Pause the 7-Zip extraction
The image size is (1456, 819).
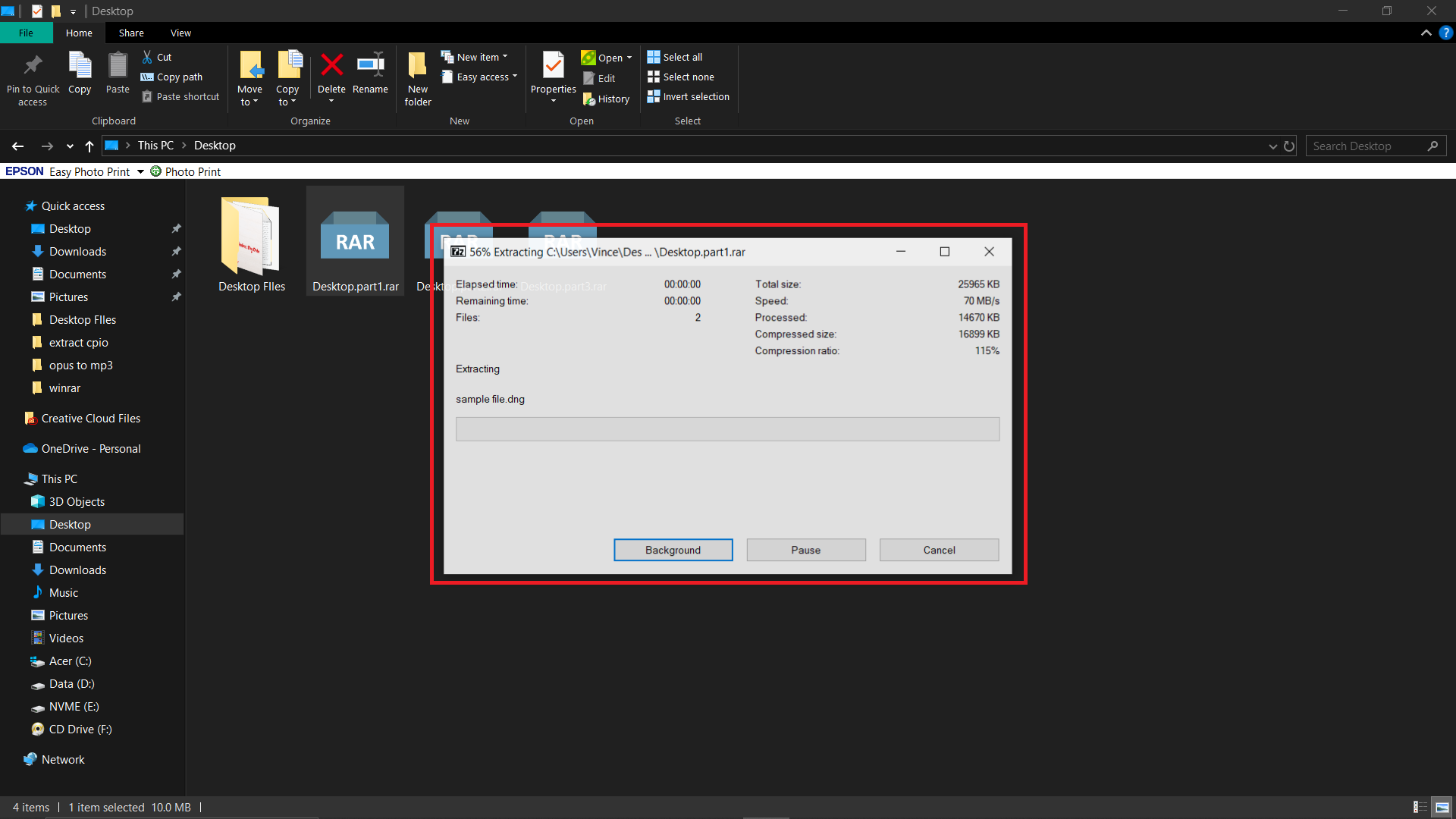click(x=805, y=549)
